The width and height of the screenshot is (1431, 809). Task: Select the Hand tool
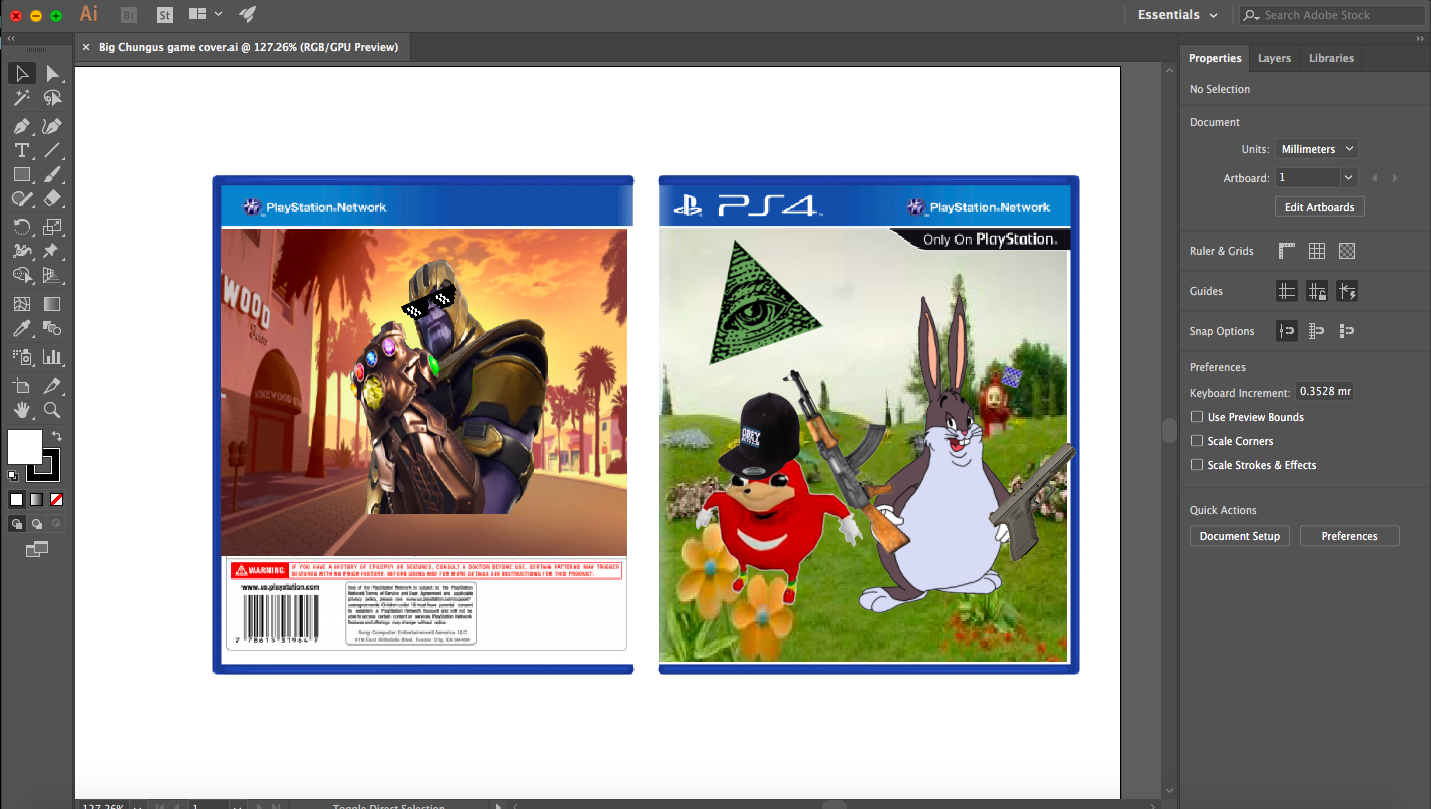(21, 410)
